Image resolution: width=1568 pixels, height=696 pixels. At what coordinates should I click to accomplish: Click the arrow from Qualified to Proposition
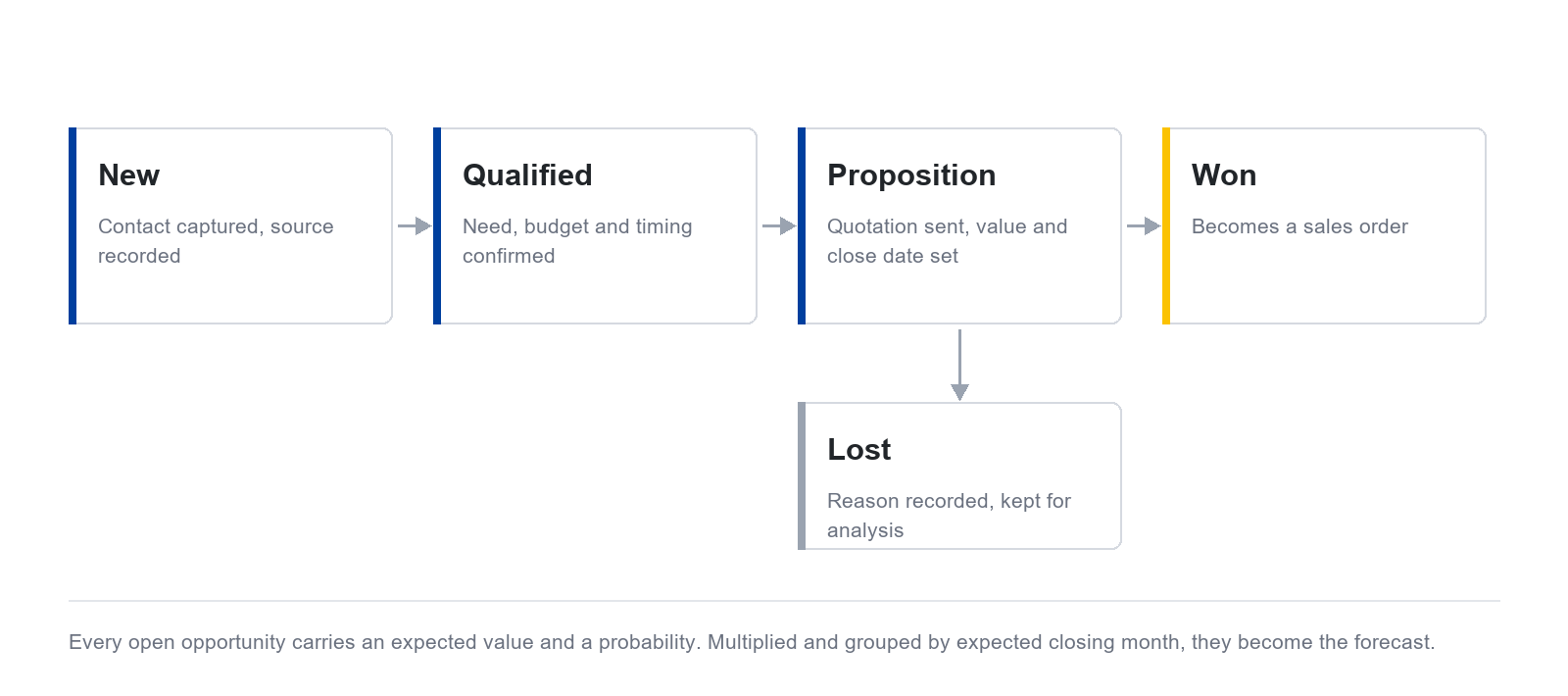779,226
